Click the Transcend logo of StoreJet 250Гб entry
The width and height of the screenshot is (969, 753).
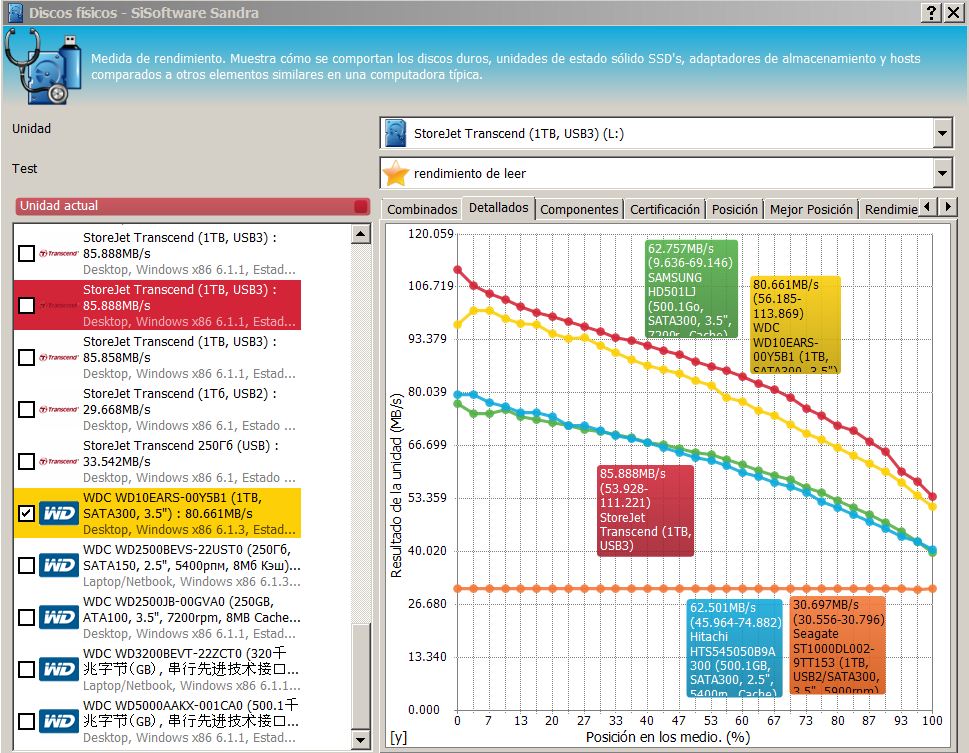click(58, 461)
